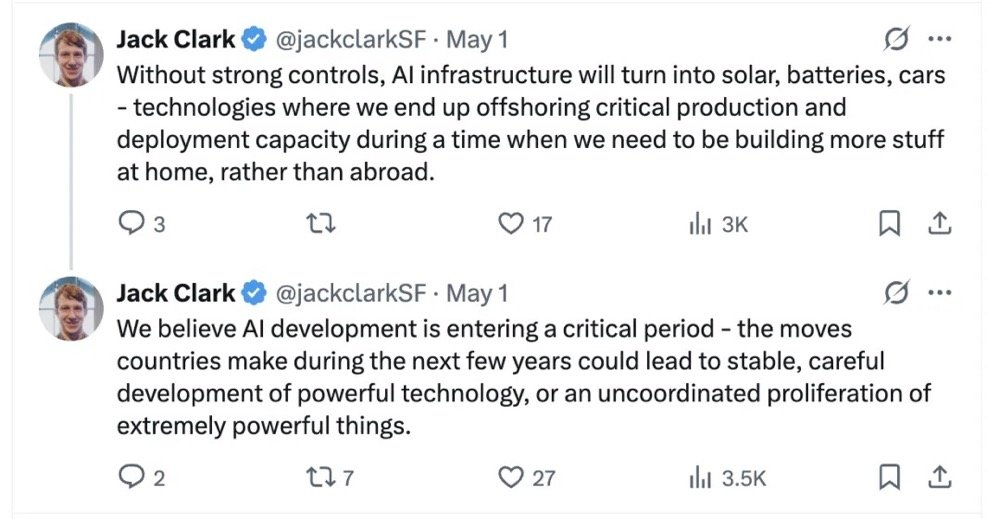Open Grok icon on first tweet
The image size is (1000, 519).
click(897, 40)
